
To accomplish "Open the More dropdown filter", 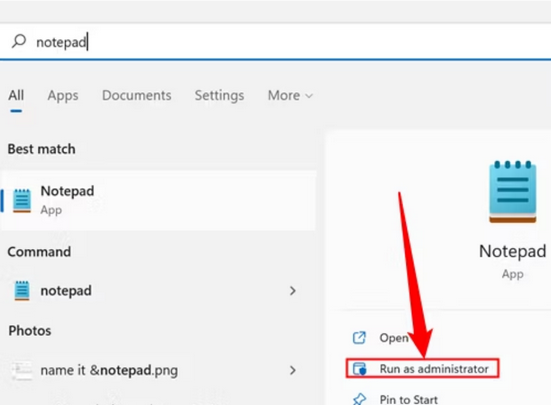I will pos(290,95).
